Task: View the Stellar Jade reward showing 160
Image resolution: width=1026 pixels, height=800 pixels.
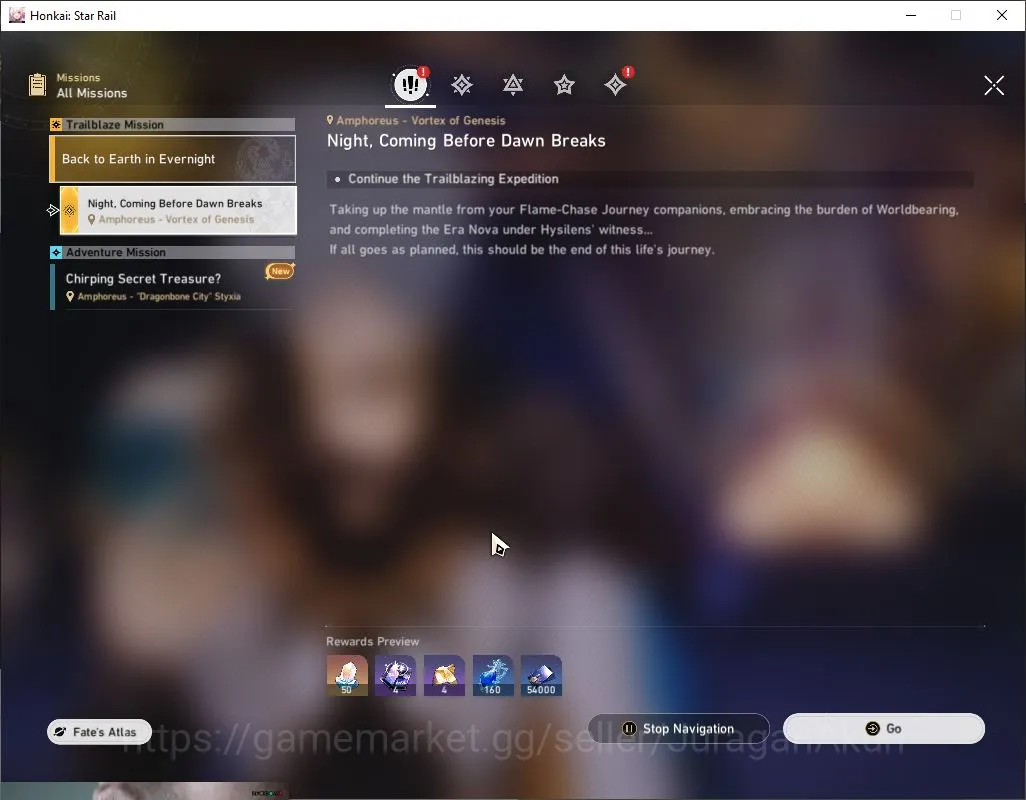Action: click(493, 675)
